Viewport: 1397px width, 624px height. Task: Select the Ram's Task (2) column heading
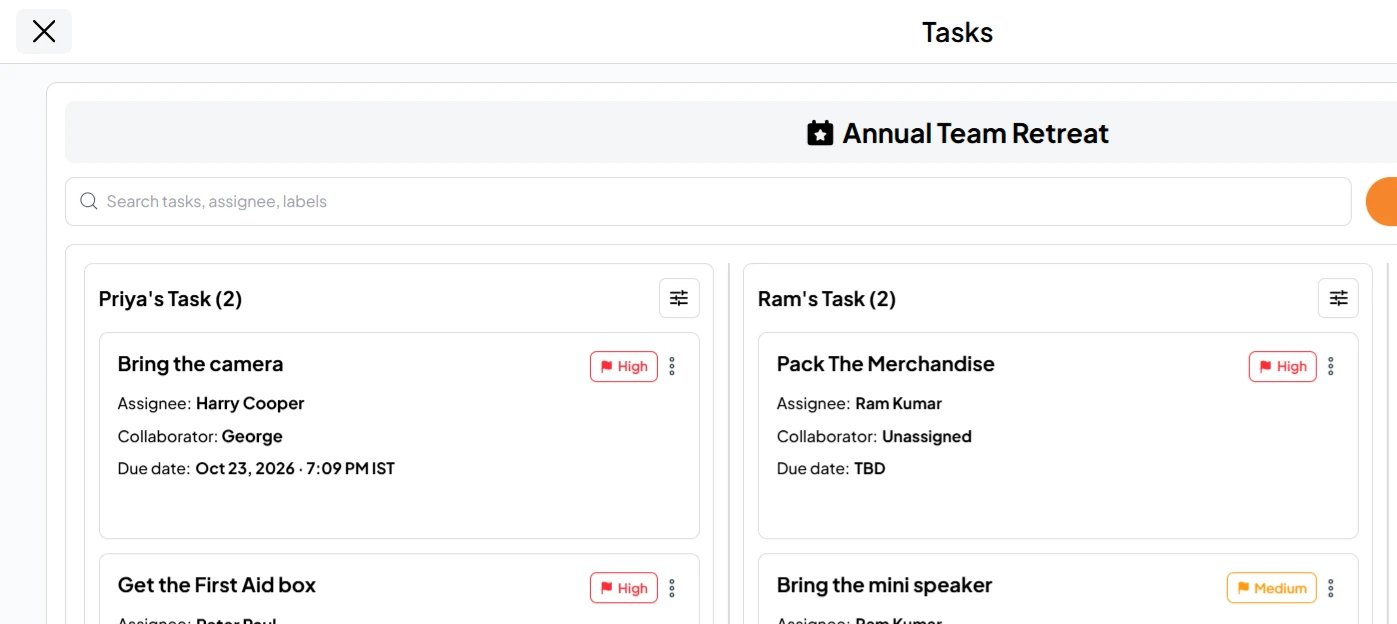coord(827,299)
